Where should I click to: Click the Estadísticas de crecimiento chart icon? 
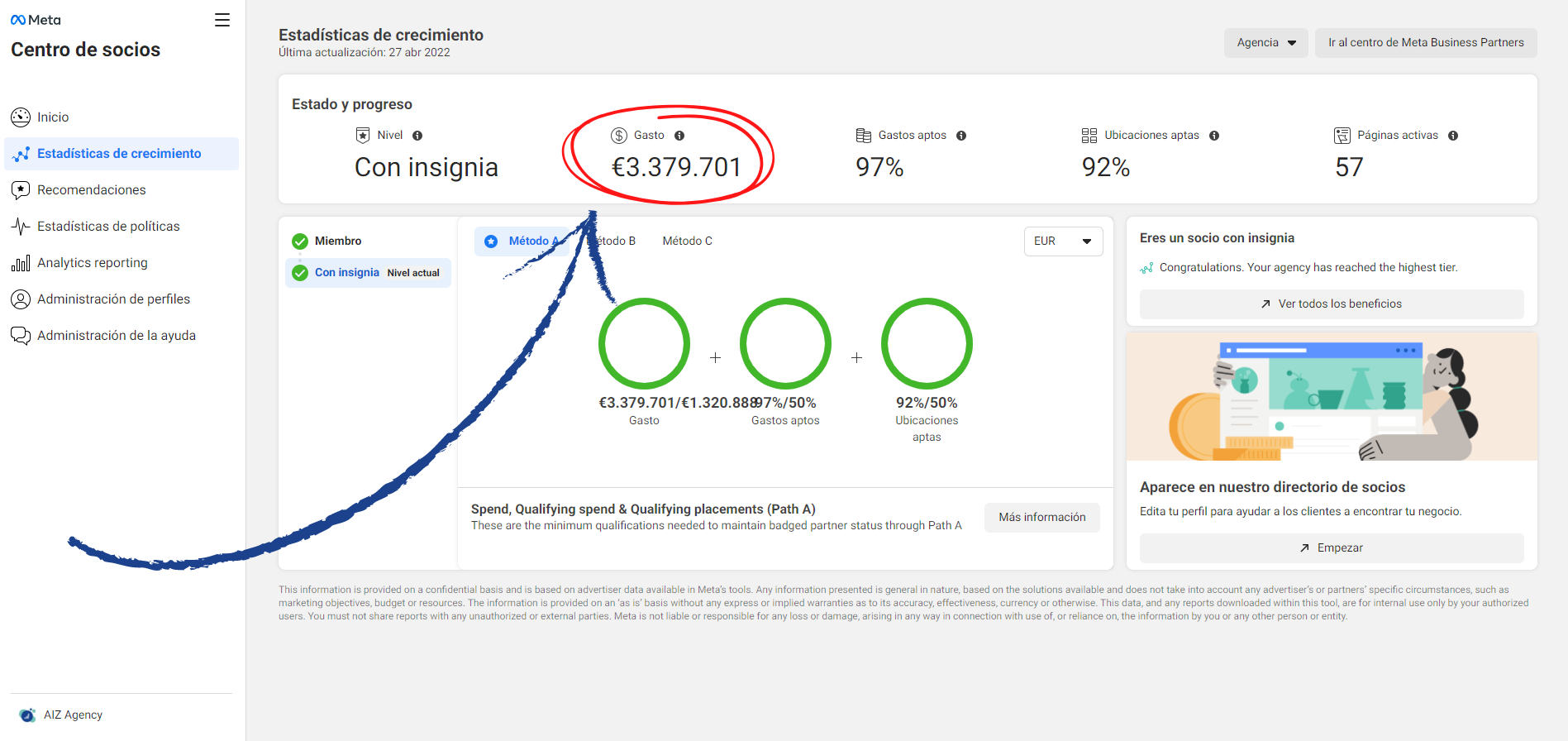coord(21,154)
